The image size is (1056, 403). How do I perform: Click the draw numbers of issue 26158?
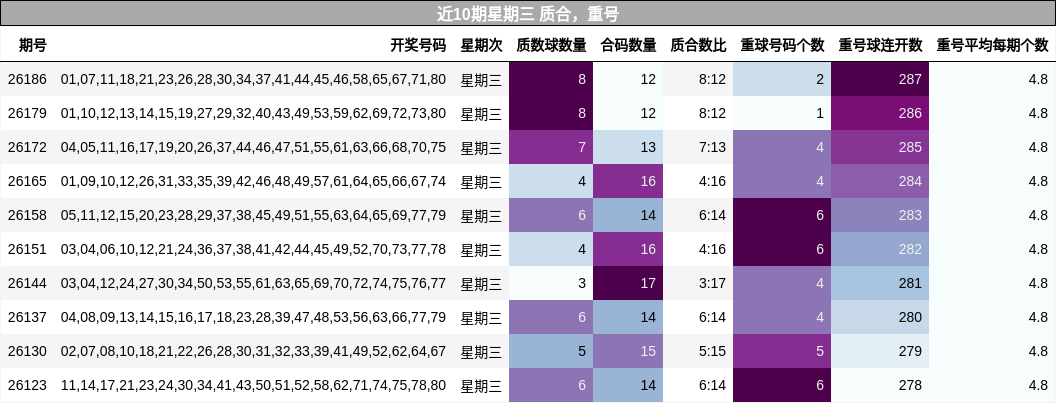coord(253,216)
